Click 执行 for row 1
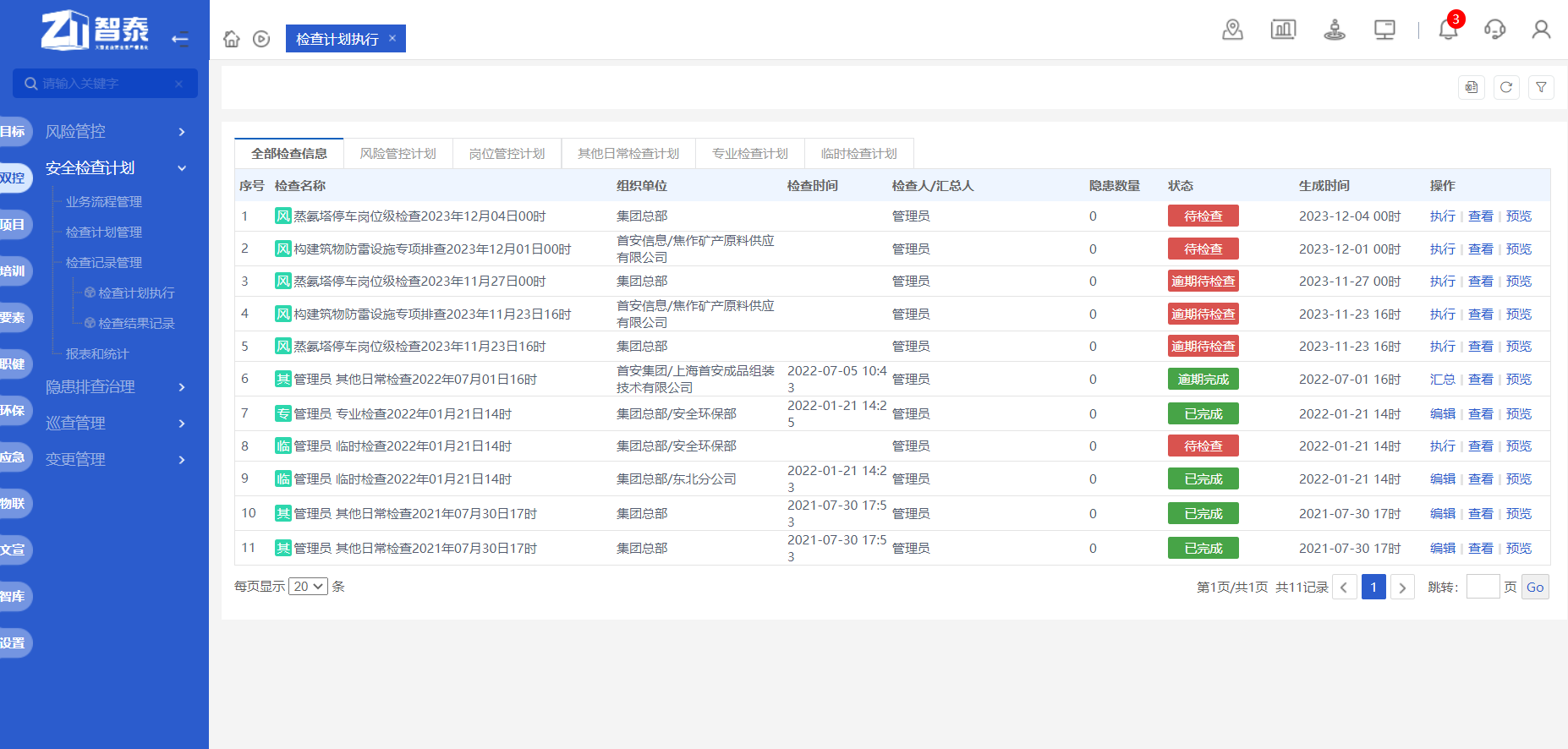1568x749 pixels. pos(1443,216)
